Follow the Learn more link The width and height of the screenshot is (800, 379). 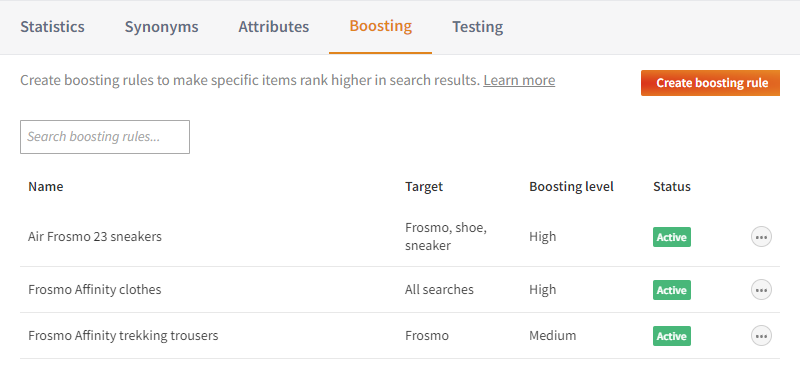tap(519, 81)
